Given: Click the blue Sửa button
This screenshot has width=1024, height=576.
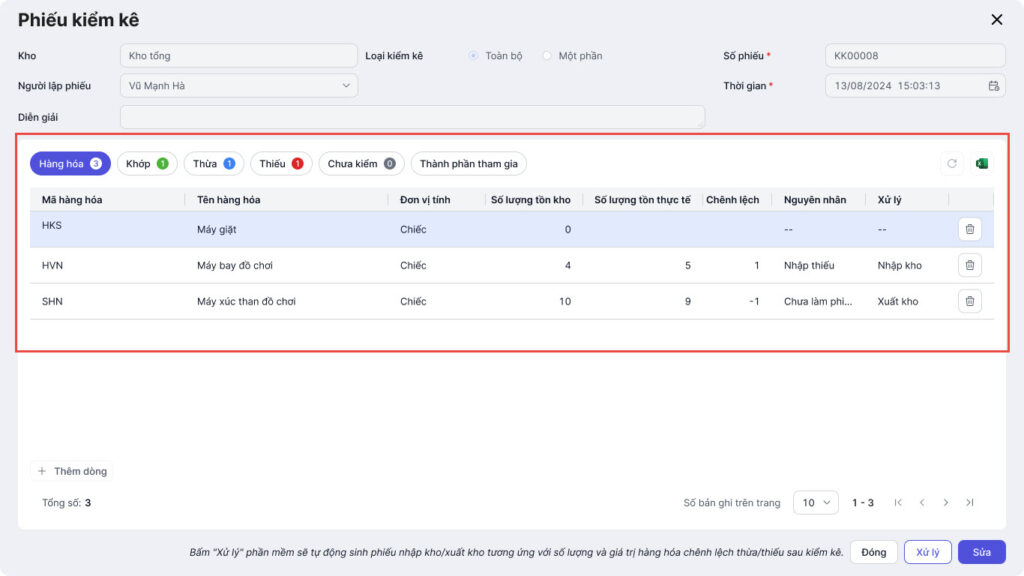Looking at the screenshot, I should 981,552.
